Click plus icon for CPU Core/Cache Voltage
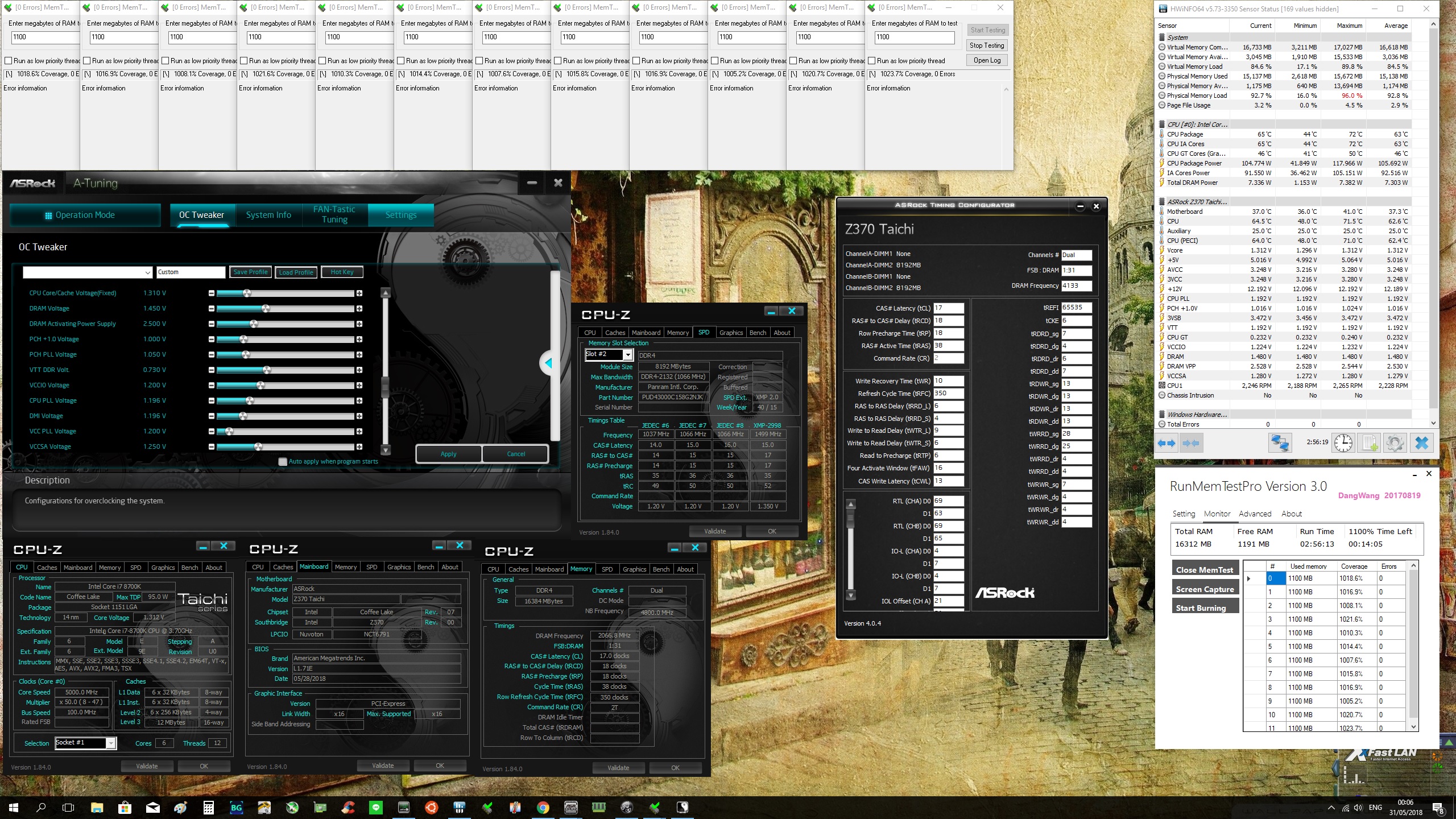Screen dimensions: 1456x819 pos(359,293)
